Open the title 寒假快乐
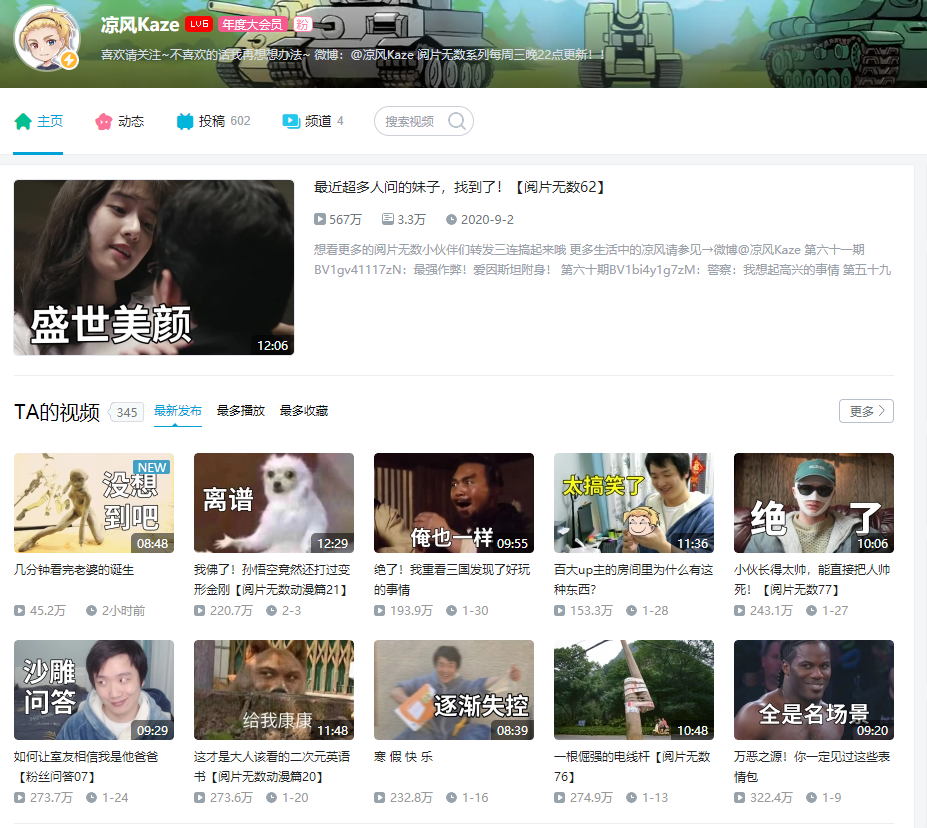The height and width of the screenshot is (828, 927). click(403, 756)
